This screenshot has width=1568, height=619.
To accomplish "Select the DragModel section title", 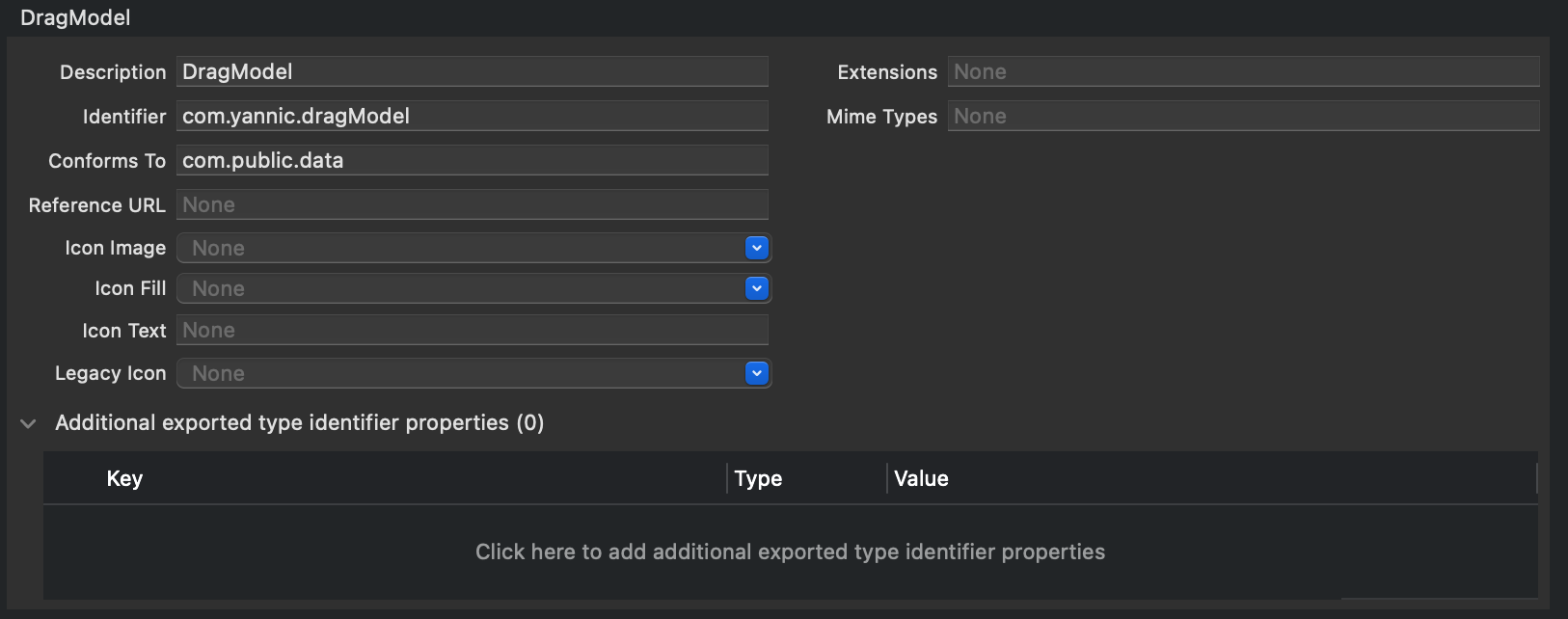I will coord(75,17).
